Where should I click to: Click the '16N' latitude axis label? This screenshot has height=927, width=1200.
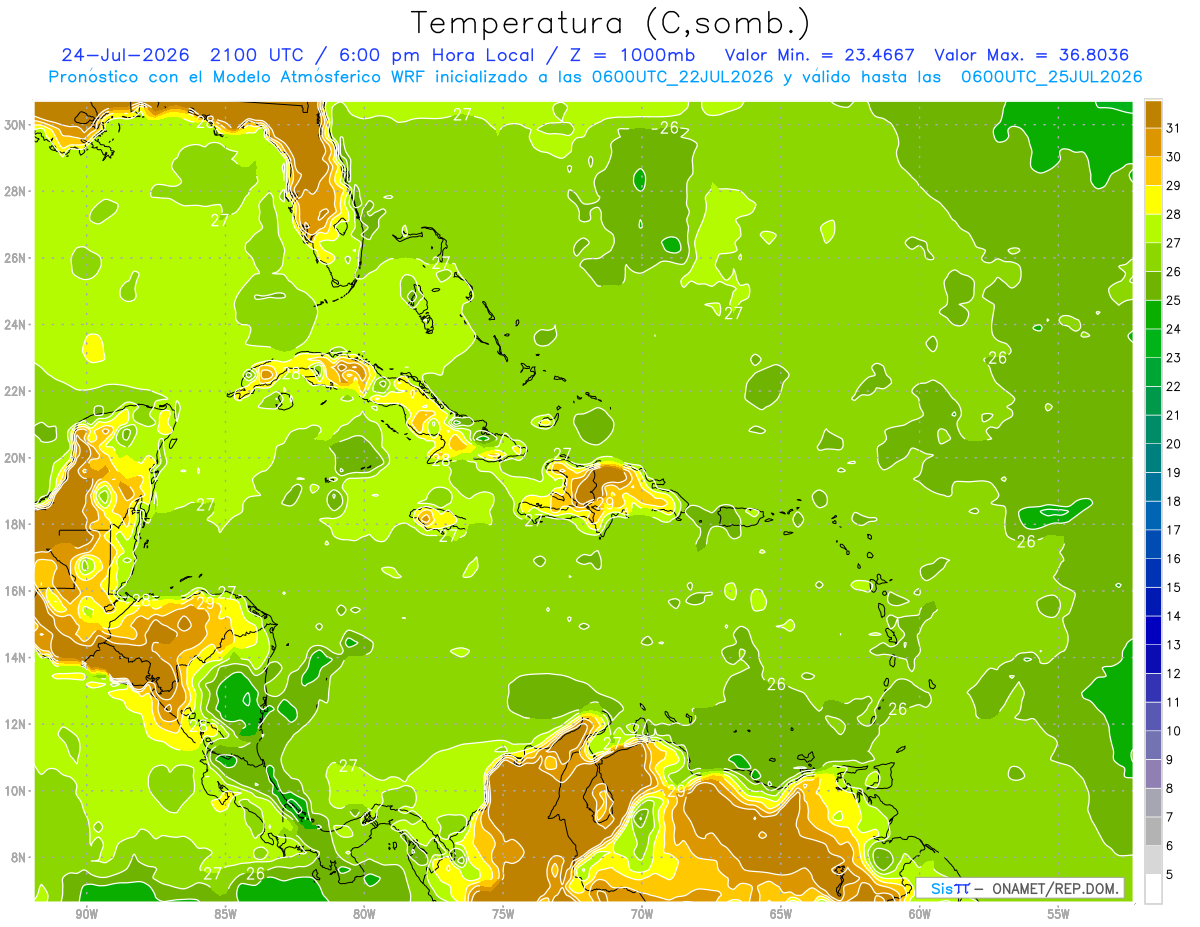point(17,591)
